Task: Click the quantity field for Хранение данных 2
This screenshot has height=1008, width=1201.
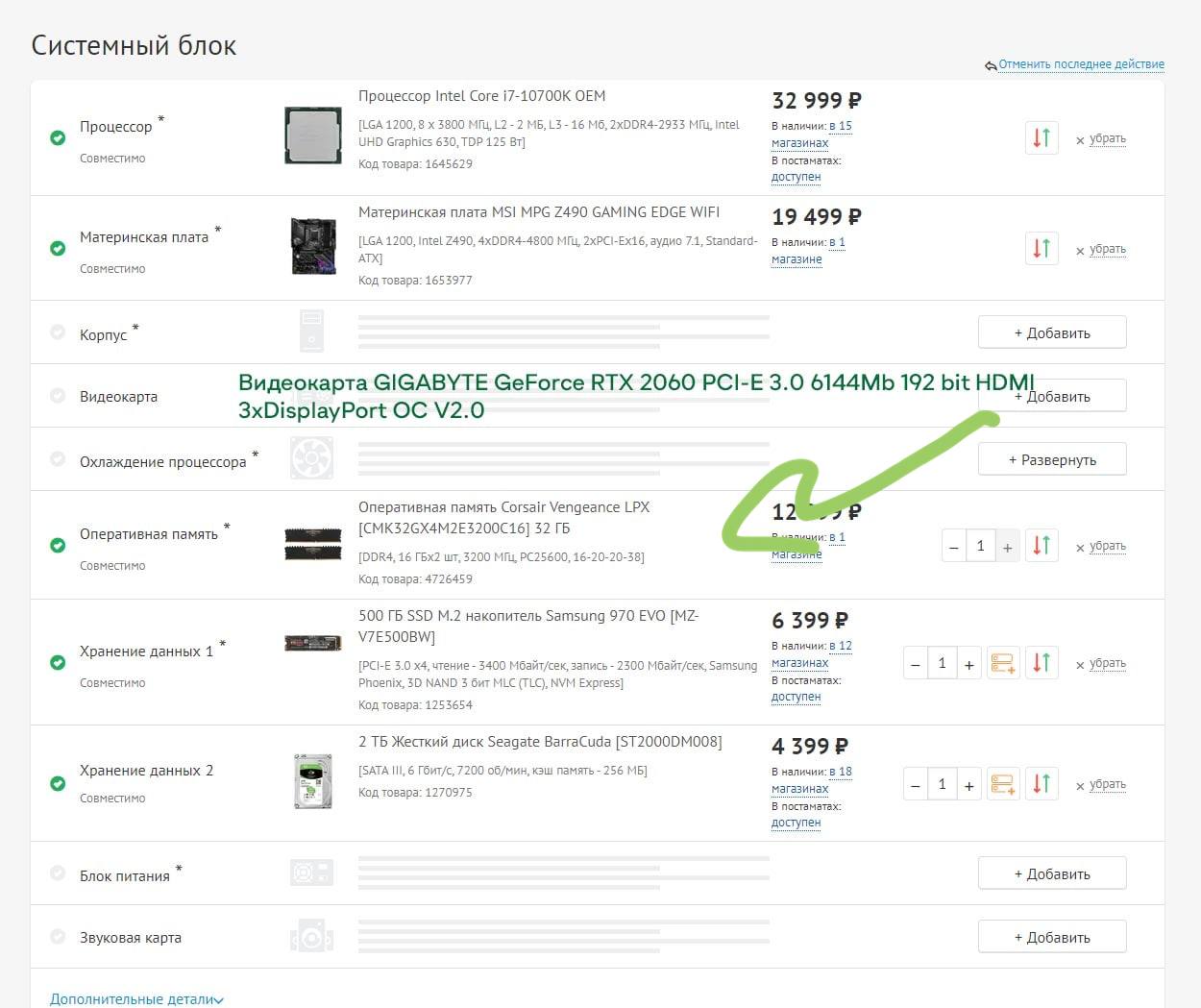Action: coord(943,784)
